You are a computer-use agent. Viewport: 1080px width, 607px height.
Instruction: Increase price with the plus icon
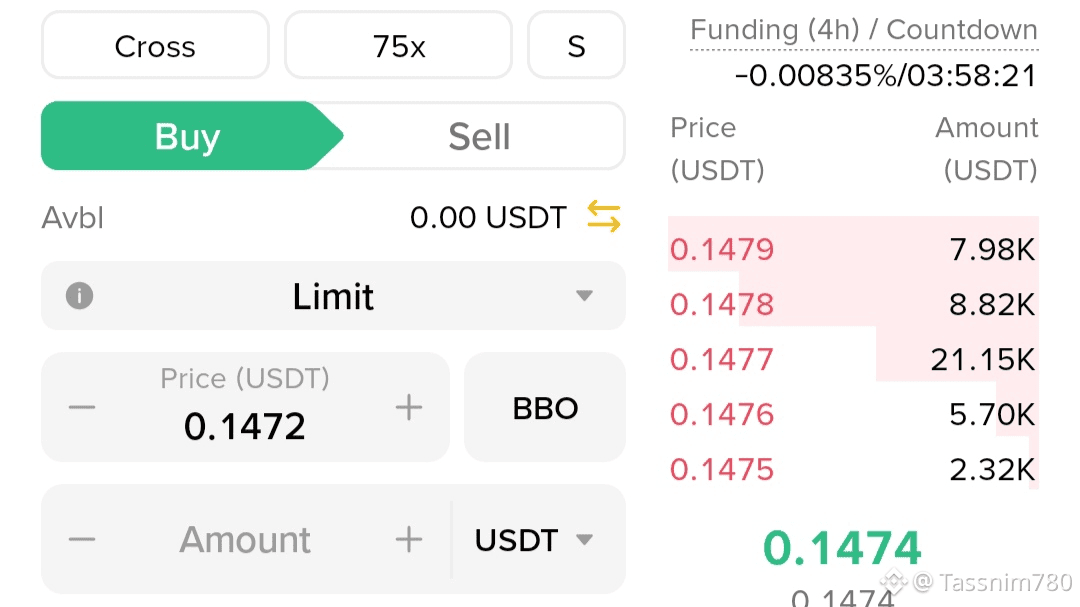pyautogui.click(x=408, y=407)
